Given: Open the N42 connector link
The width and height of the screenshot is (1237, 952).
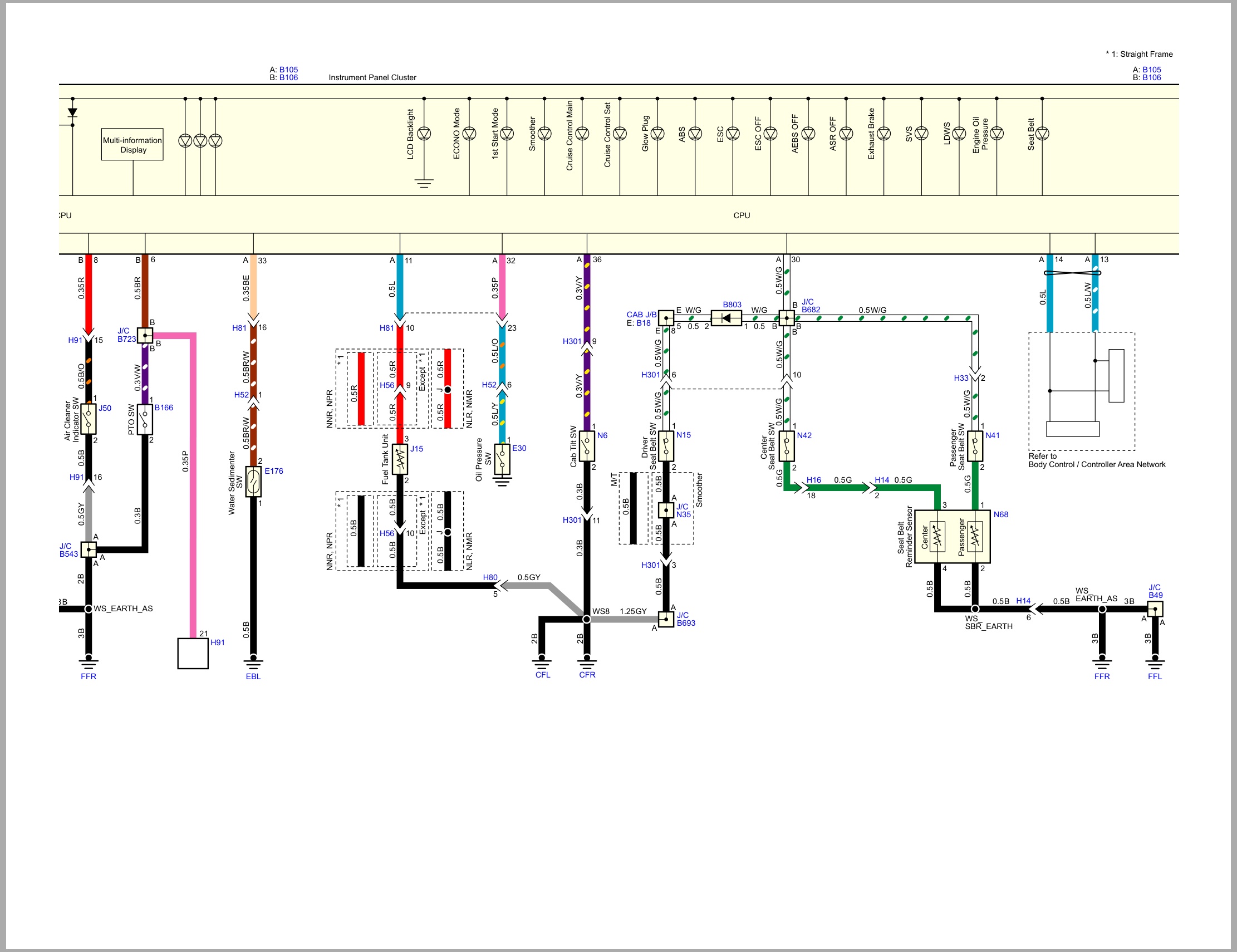Looking at the screenshot, I should pos(804,435).
